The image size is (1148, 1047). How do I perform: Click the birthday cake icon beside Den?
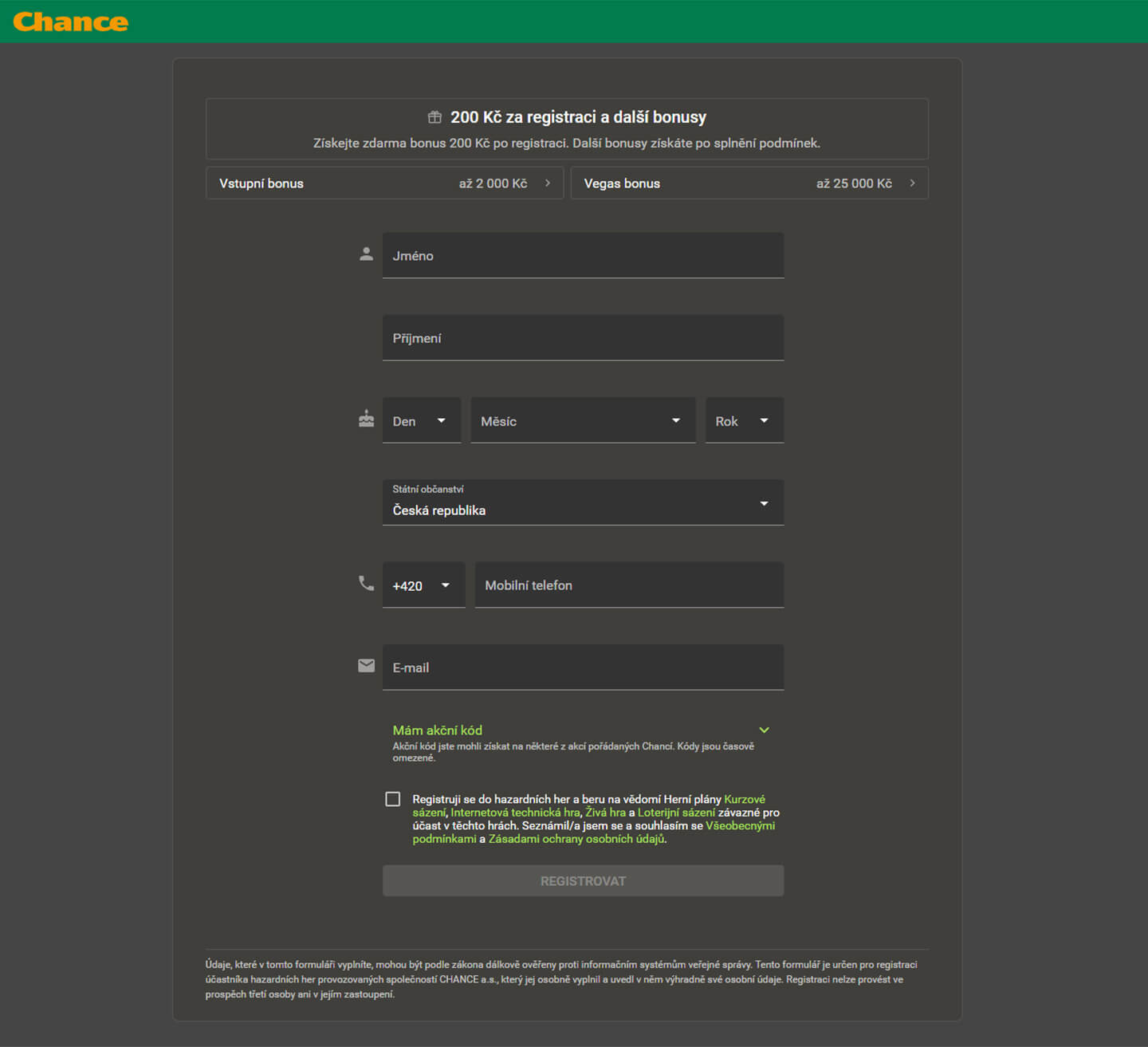point(366,419)
